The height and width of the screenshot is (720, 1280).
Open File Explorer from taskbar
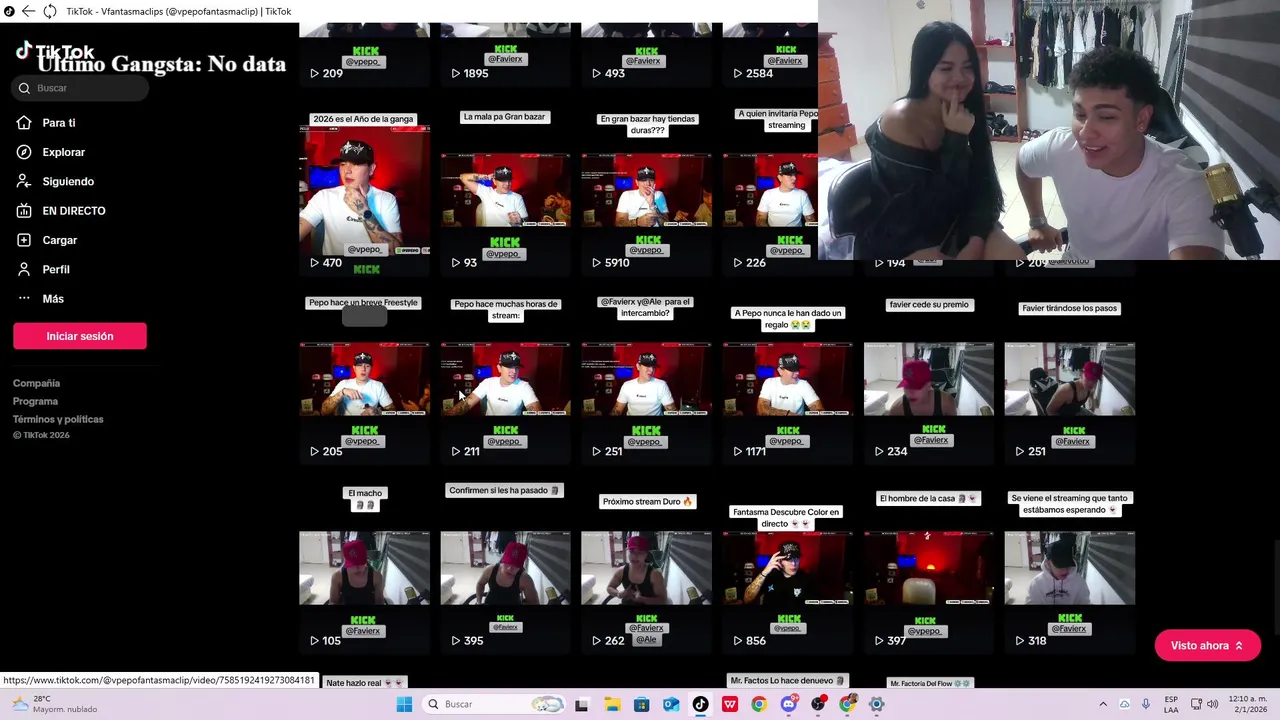click(611, 704)
